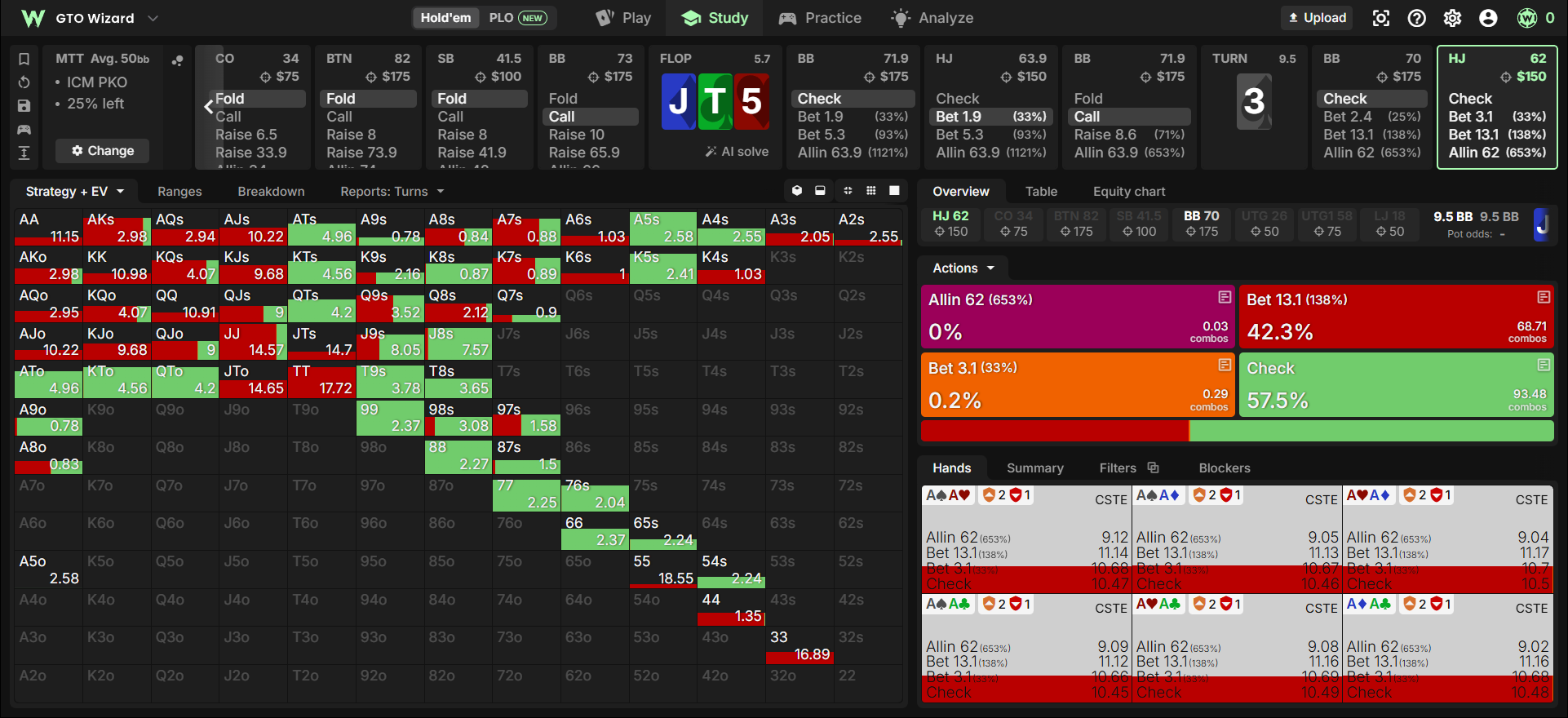Click the GTO Wizard logo
This screenshot has width=1568, height=718.
[x=33, y=18]
